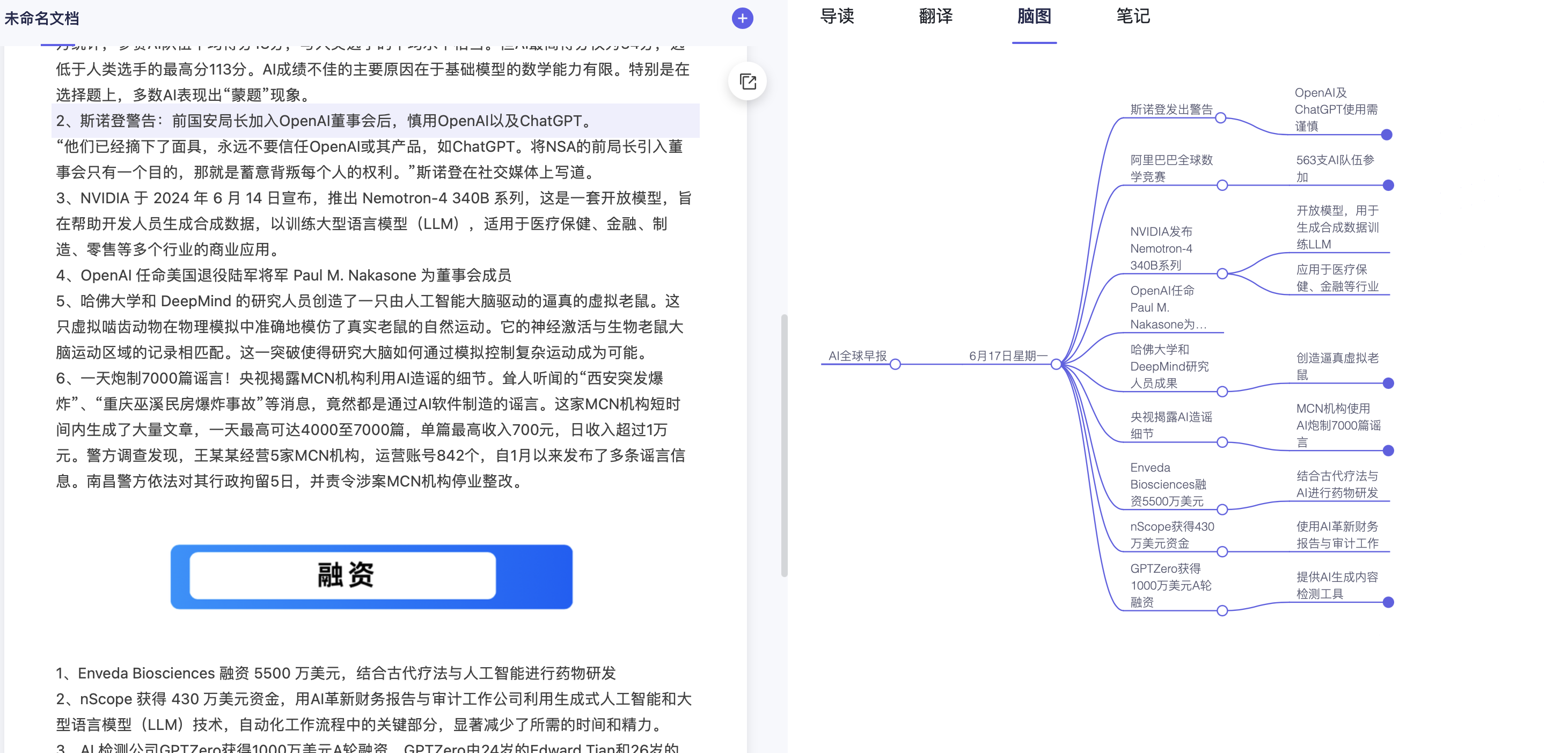
Task: Expand the filled dot after MCN机构使用AI炮制7000篇谣言
Action: (x=1388, y=451)
